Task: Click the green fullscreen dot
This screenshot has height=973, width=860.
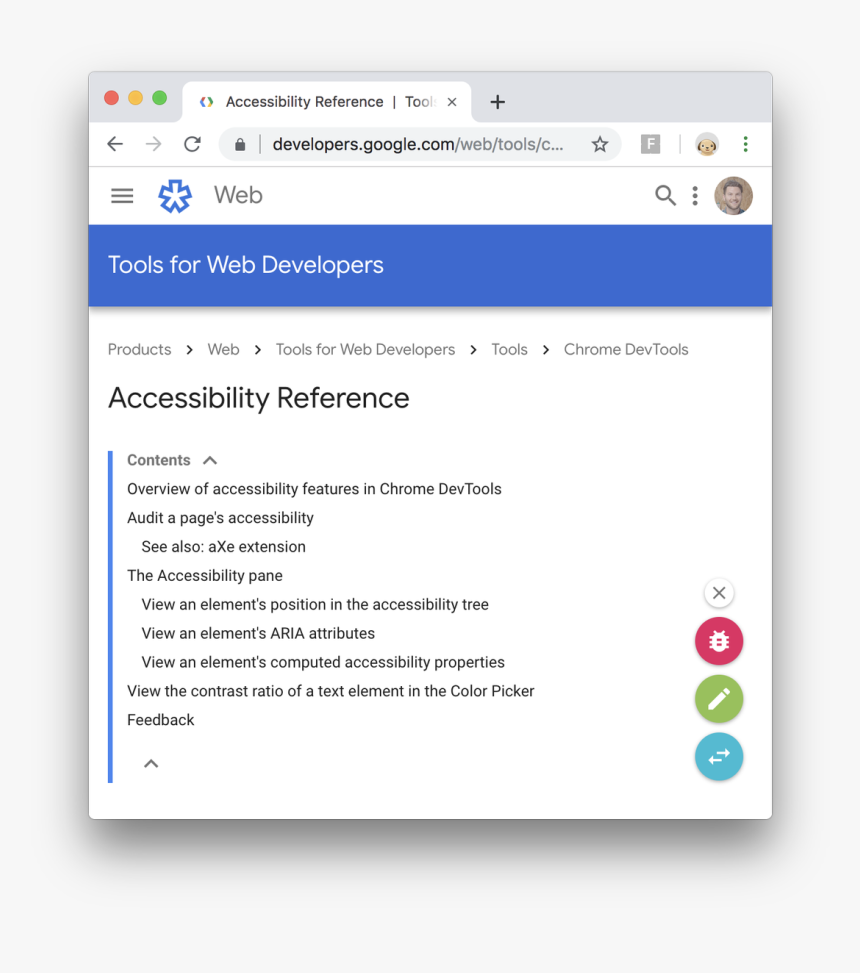Action: [159, 98]
